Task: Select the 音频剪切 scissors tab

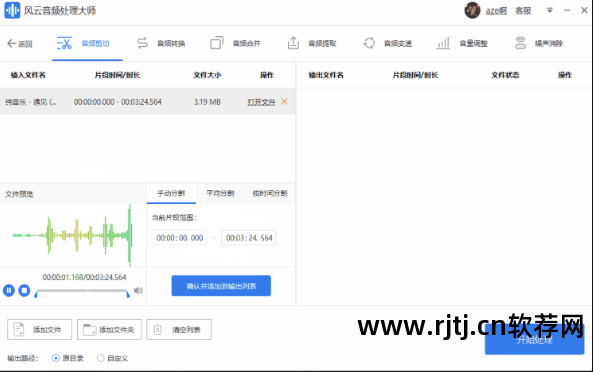Action: point(87,43)
